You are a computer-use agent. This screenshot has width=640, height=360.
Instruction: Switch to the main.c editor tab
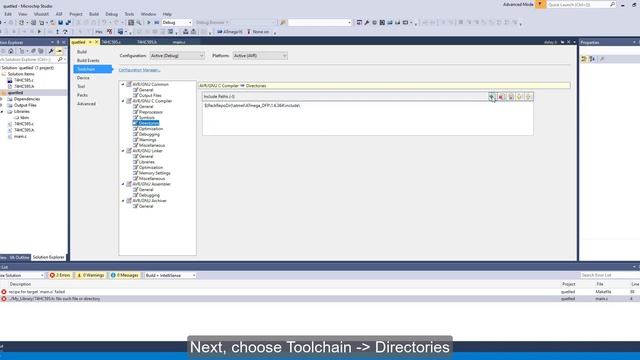179,42
